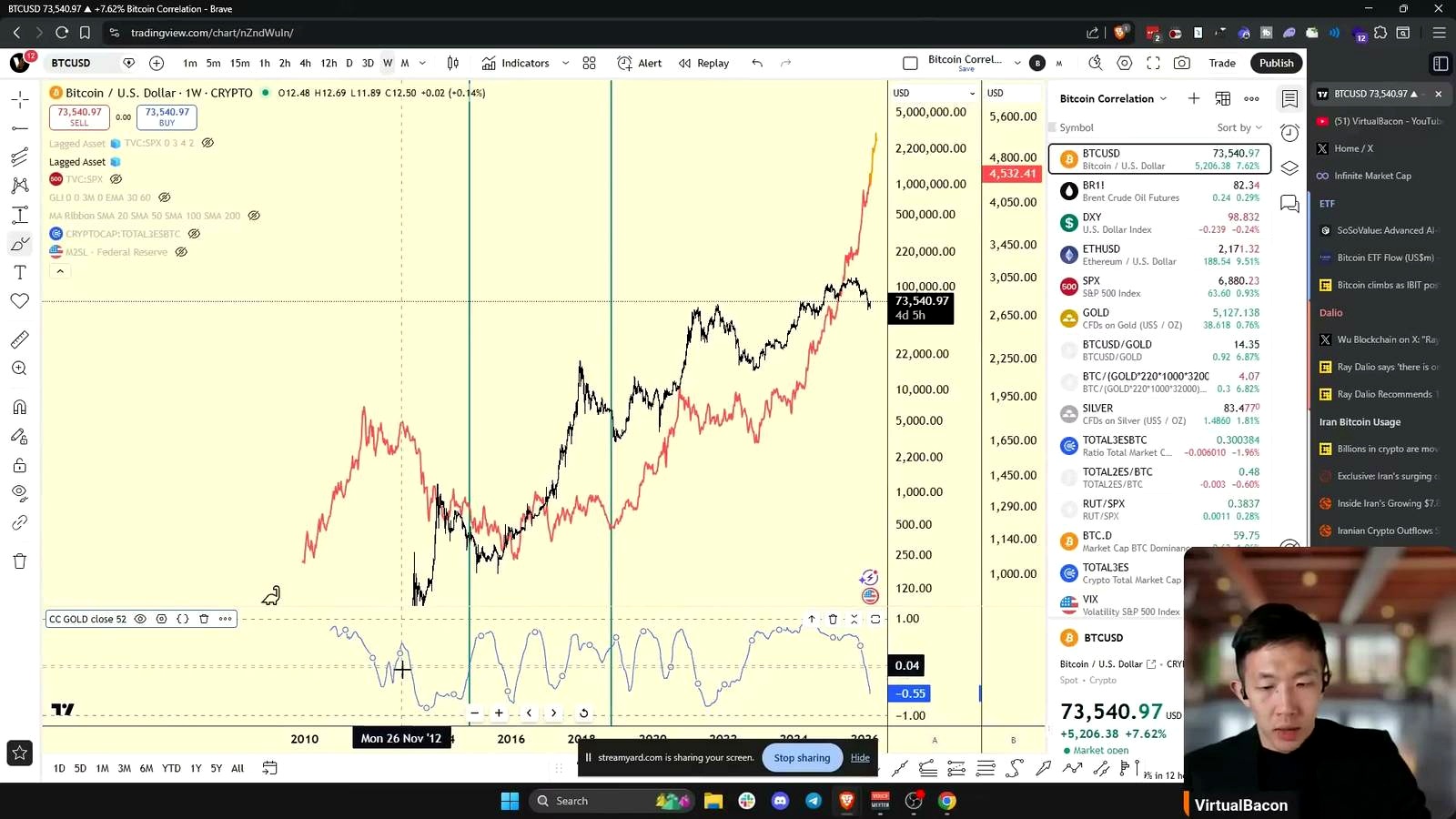Screen dimensions: 1456x819
Task: Set the All date range
Action: 238,768
